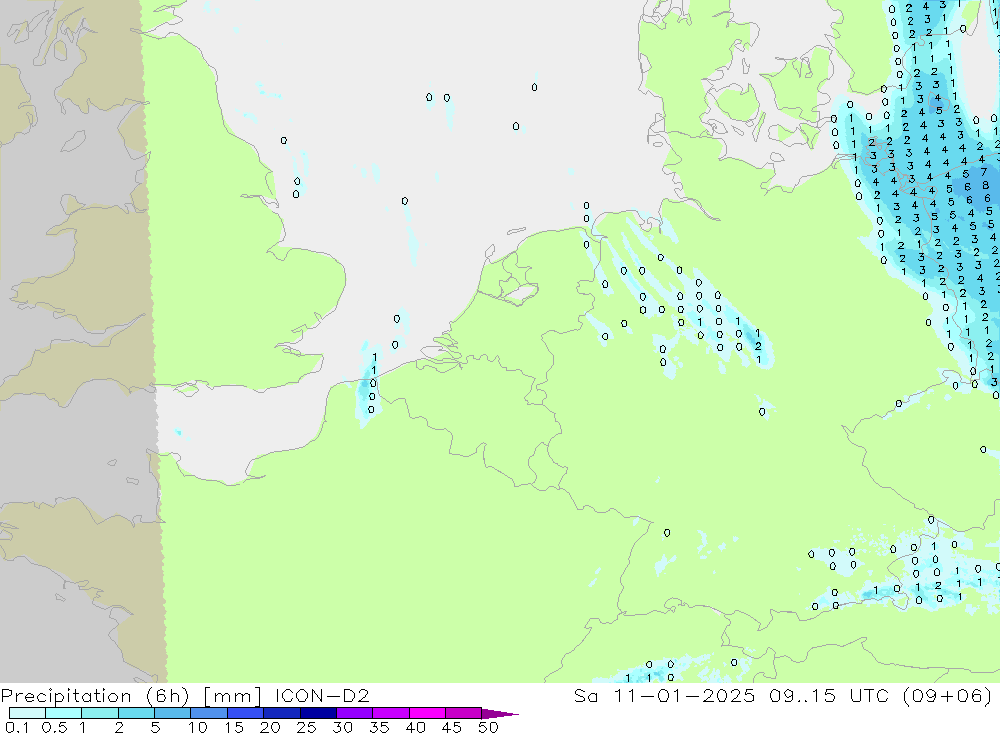Select the lightest cyan 0.1–0.5 legend swatch
Image resolution: width=1000 pixels, height=733 pixels.
[27, 713]
